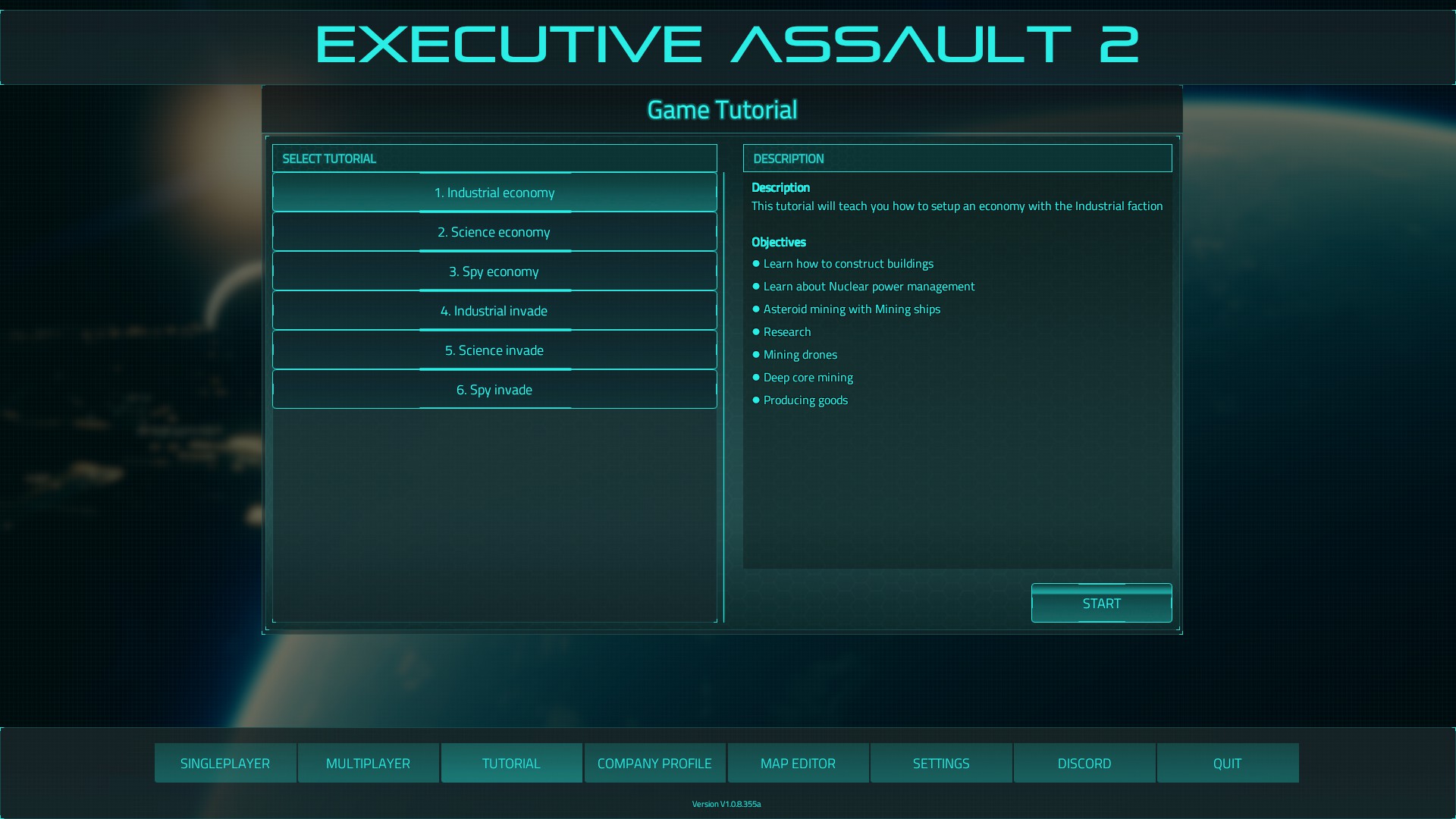Click the 'Research' objective text
The width and height of the screenshot is (1456, 819).
(x=787, y=332)
